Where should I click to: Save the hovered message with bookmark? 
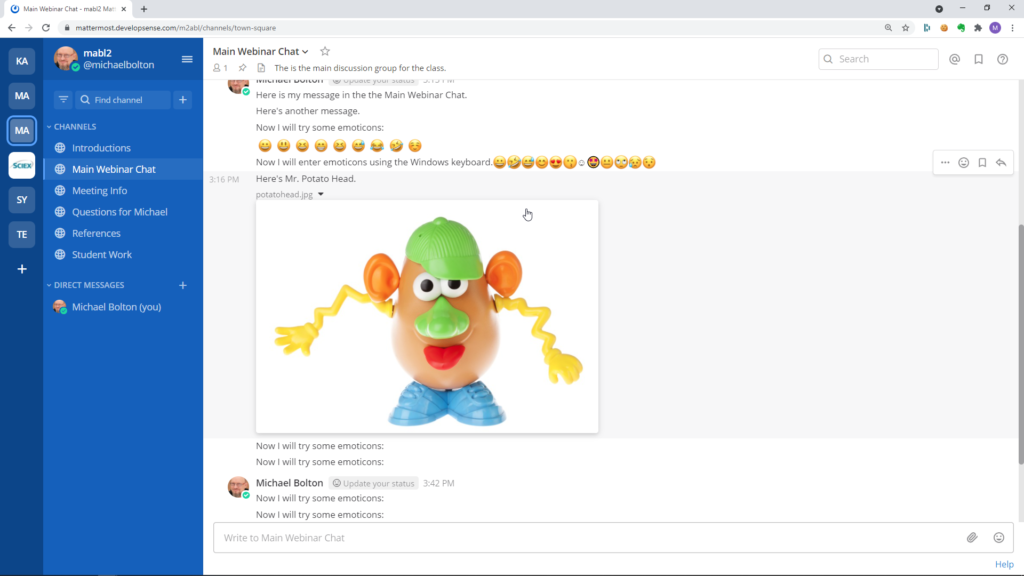tap(982, 163)
